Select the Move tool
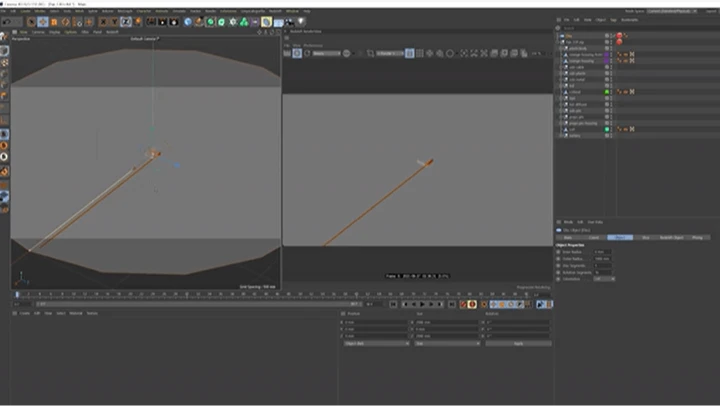This screenshot has width=720, height=406. coord(43,22)
